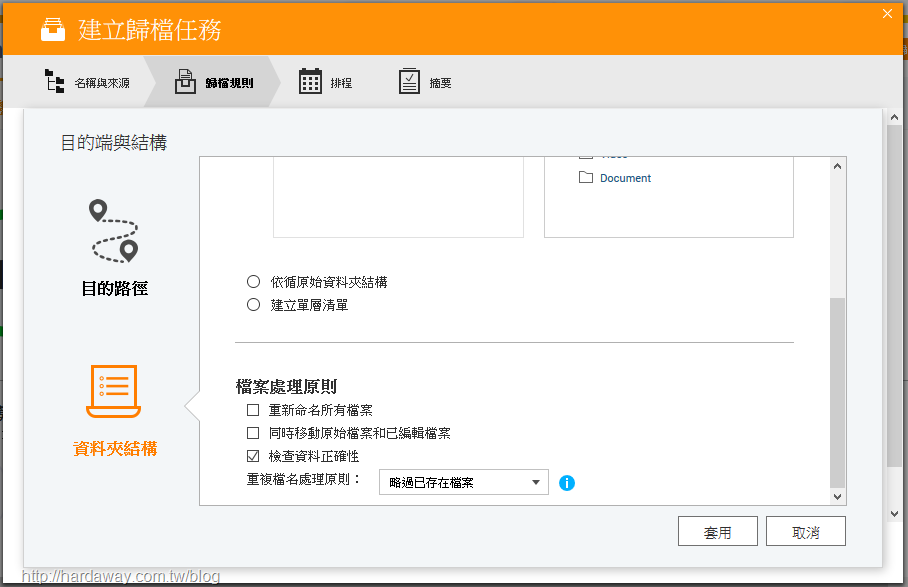This screenshot has width=908, height=587.
Task: Click the inner panel scrollbar thumb
Action: (837, 393)
